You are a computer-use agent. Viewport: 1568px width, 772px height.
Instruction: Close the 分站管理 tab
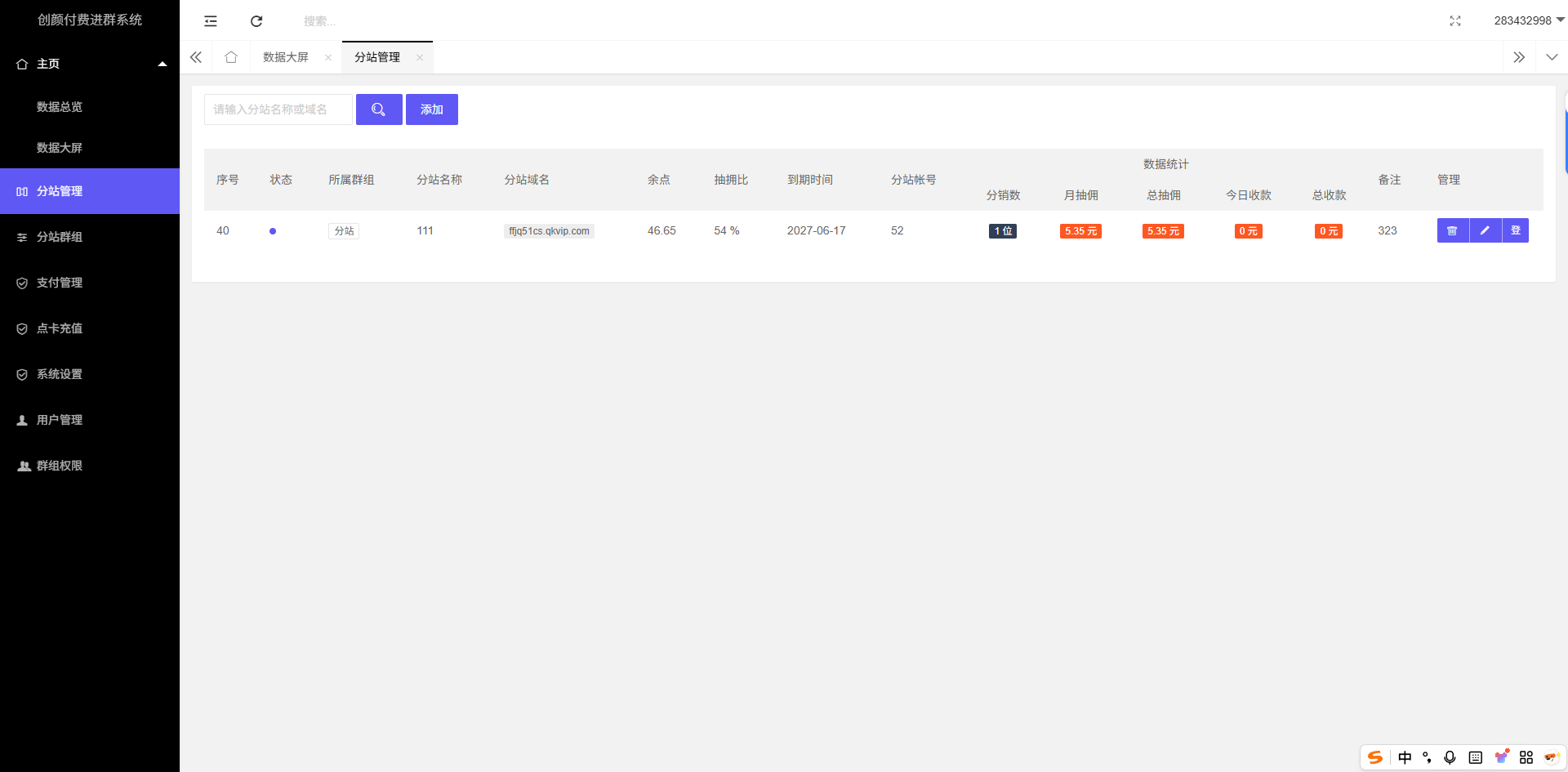(x=420, y=57)
